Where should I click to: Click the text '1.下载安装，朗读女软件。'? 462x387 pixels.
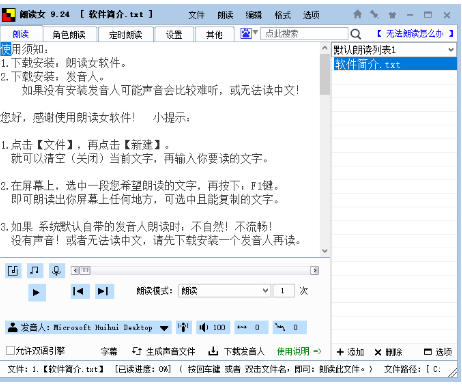click(x=63, y=63)
